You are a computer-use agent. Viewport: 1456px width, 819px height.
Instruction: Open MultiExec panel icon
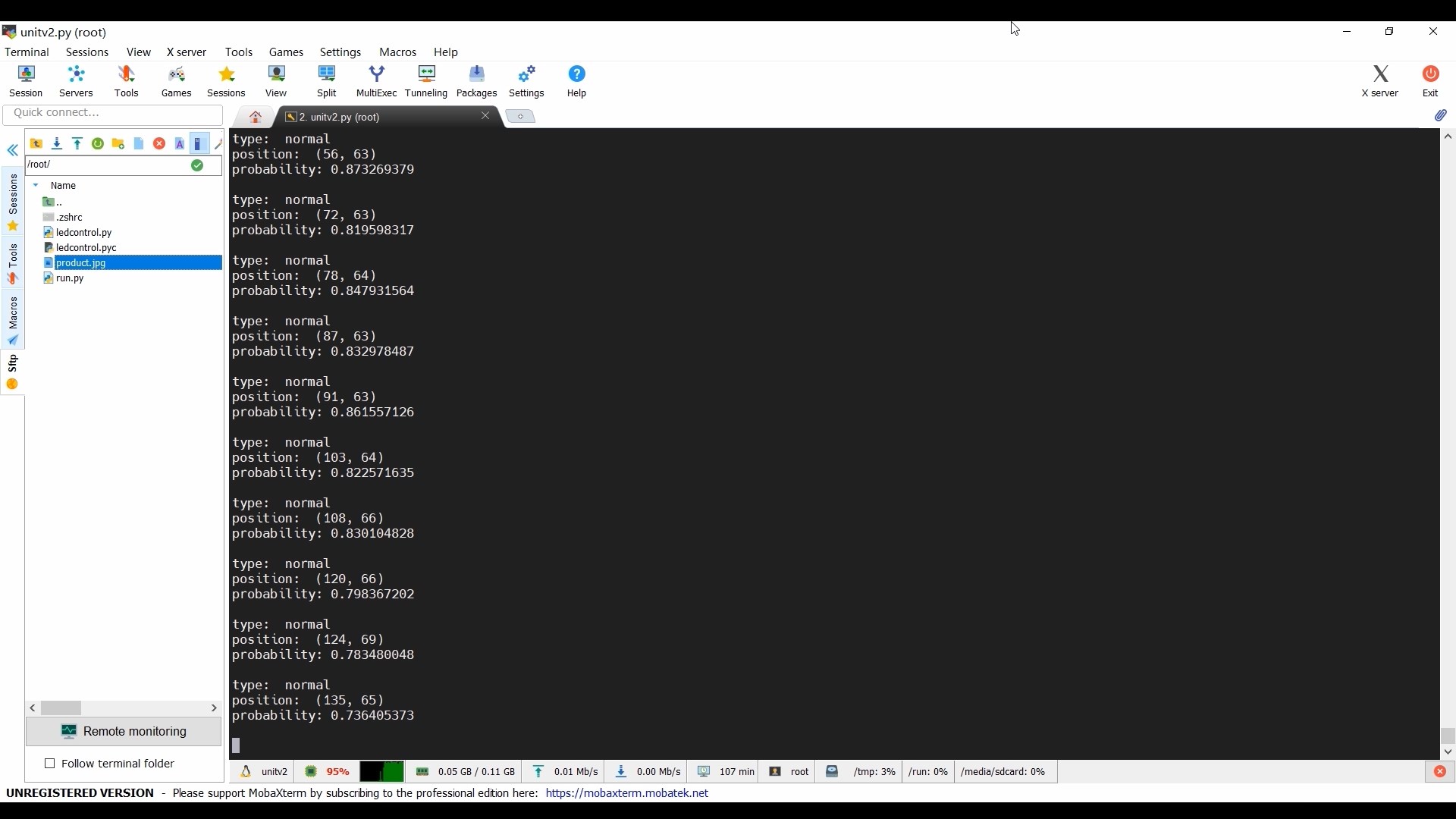376,80
